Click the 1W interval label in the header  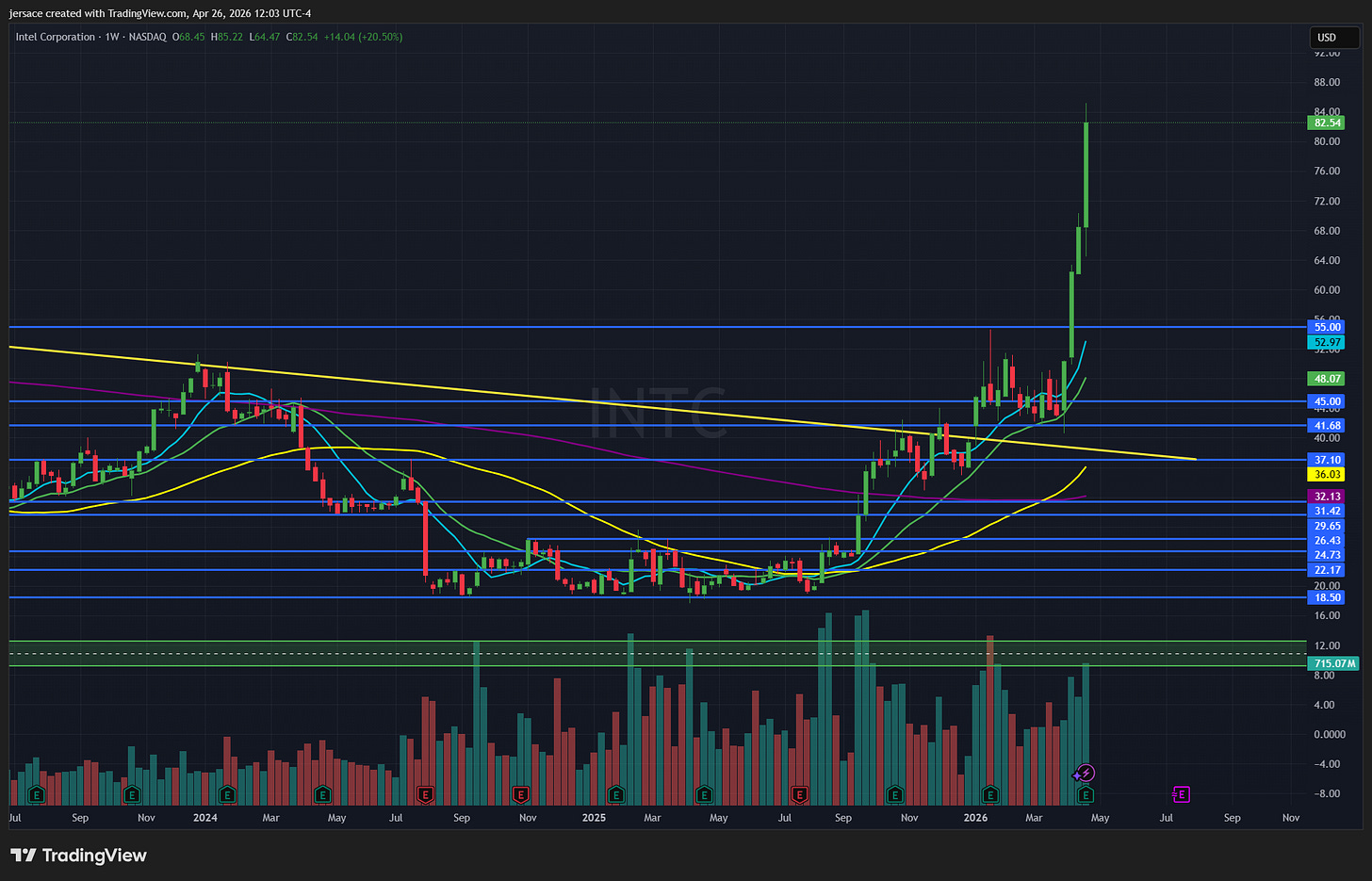pos(114,37)
